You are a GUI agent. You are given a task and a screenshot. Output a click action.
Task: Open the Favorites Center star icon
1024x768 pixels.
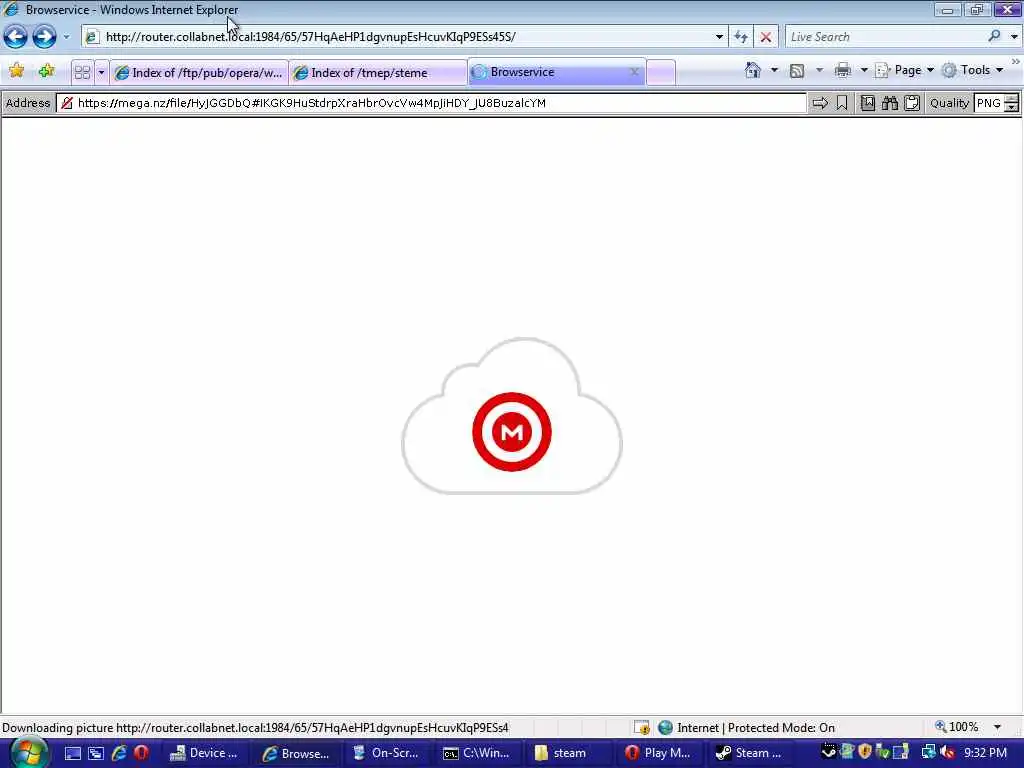(x=16, y=71)
